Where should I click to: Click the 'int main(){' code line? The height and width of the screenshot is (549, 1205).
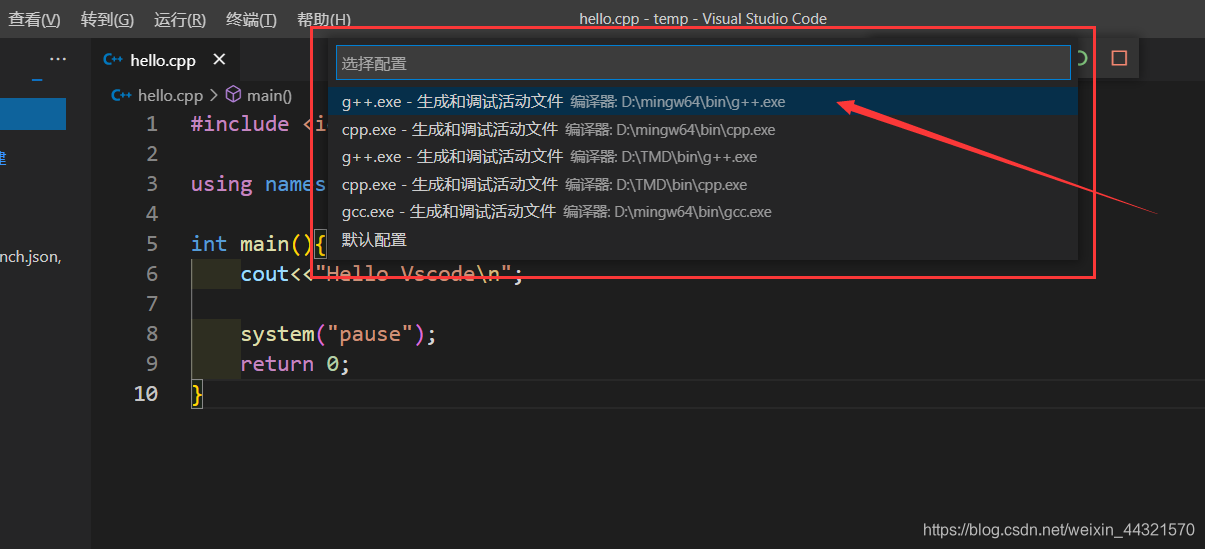tap(259, 244)
